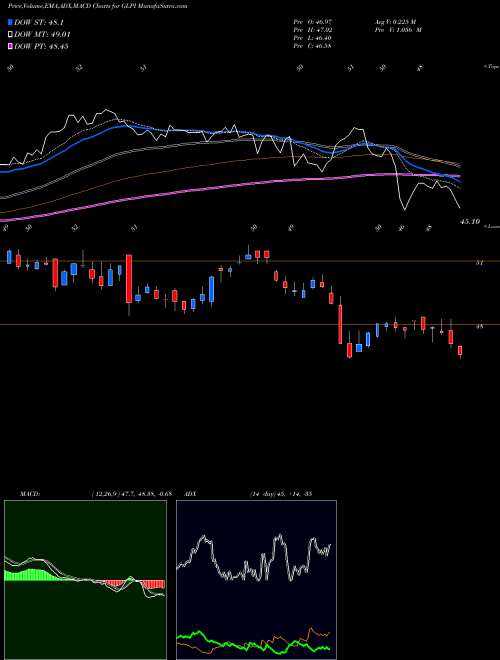The height and width of the screenshot is (660, 500).
Task: Click the white DOW MT legend swatch
Action: 11,35
